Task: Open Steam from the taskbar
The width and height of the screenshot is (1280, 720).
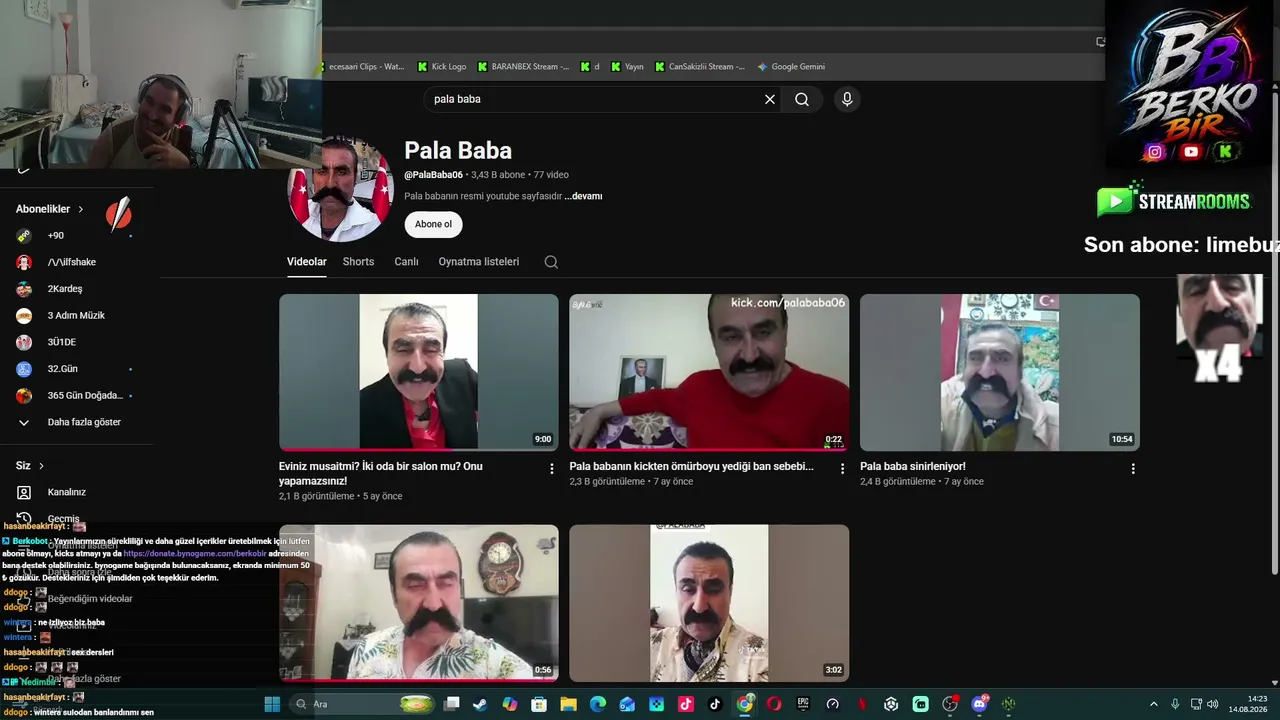Action: click(481, 704)
